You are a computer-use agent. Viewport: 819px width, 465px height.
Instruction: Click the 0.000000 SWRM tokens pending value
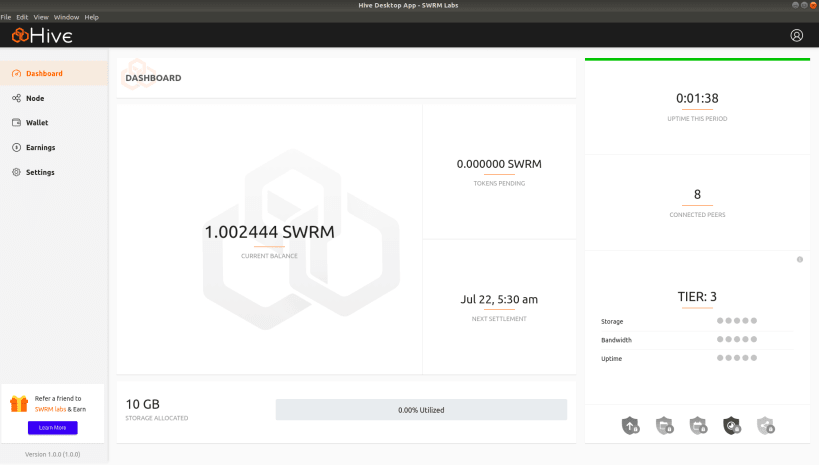coord(499,164)
